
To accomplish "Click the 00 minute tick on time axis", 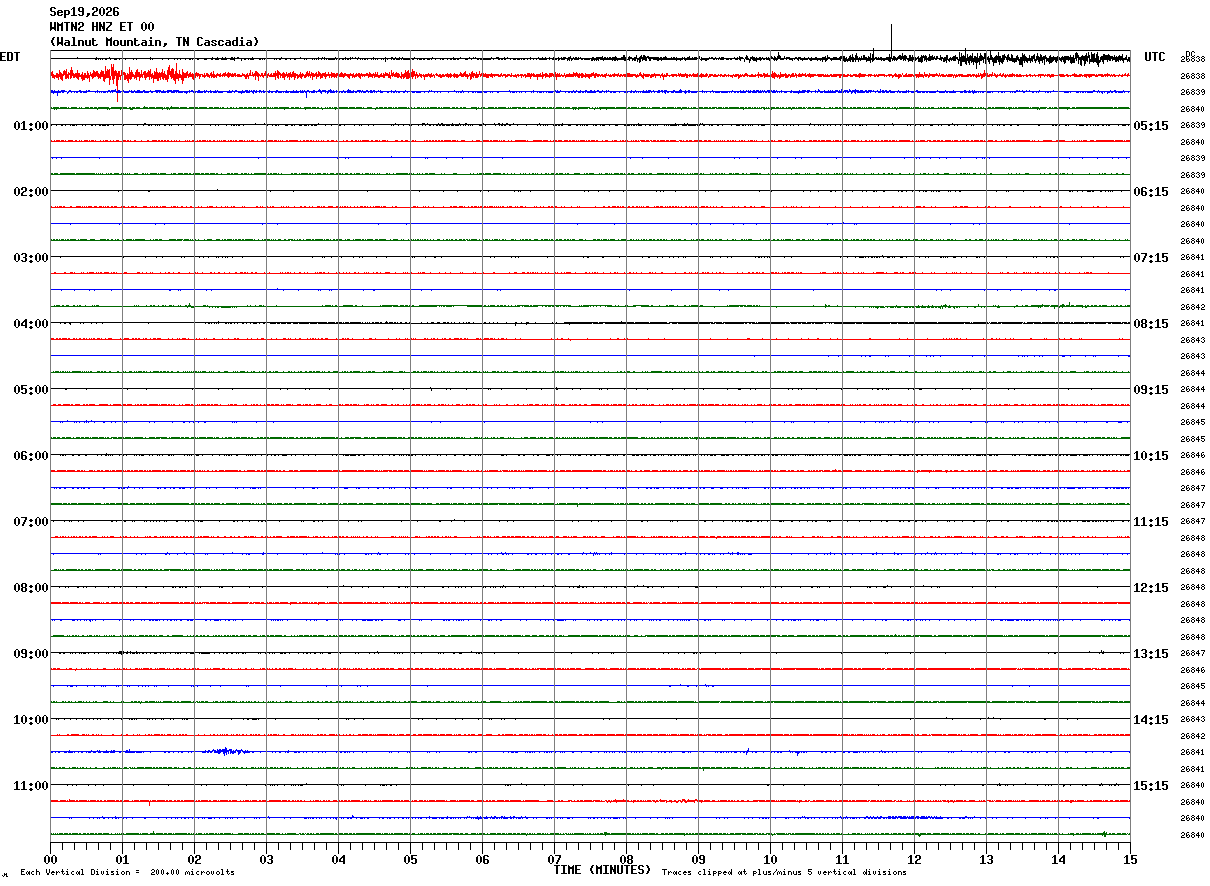I will [x=51, y=859].
